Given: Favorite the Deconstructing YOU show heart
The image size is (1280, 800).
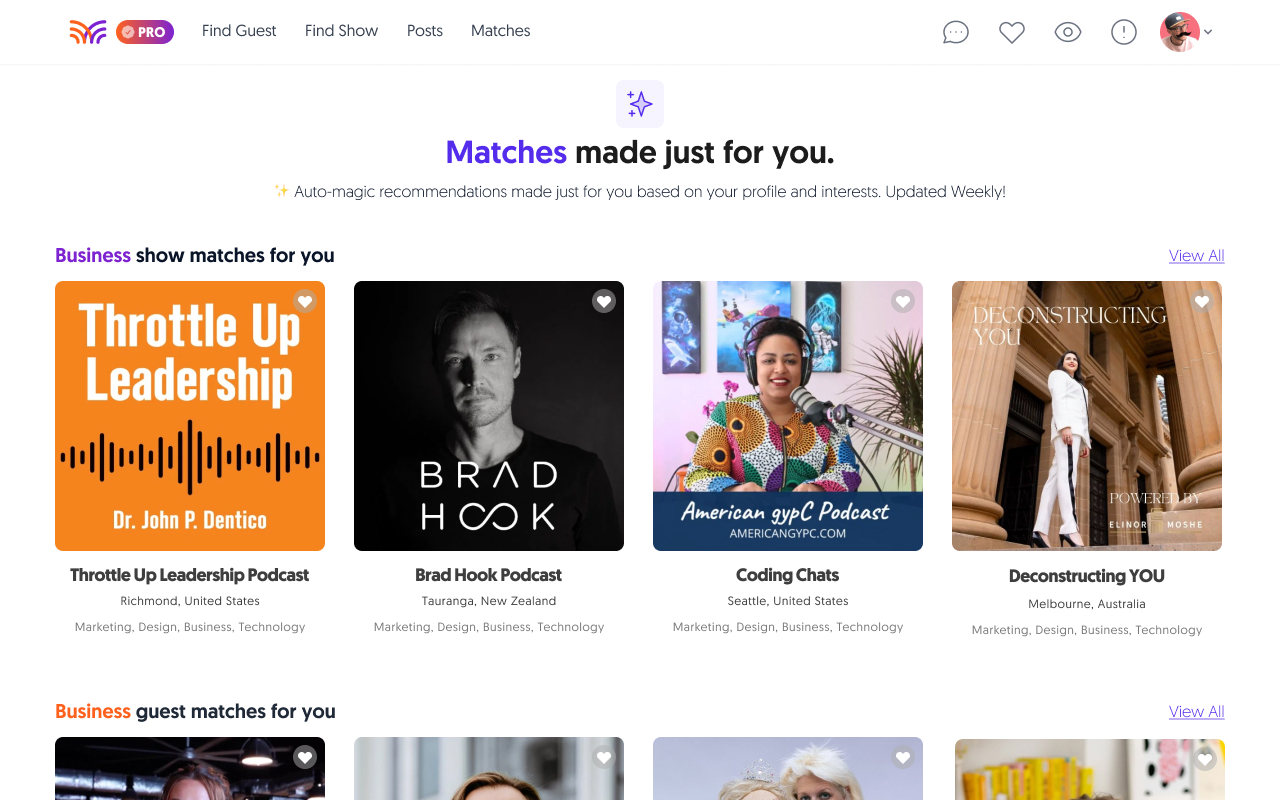Looking at the screenshot, I should [1202, 301].
